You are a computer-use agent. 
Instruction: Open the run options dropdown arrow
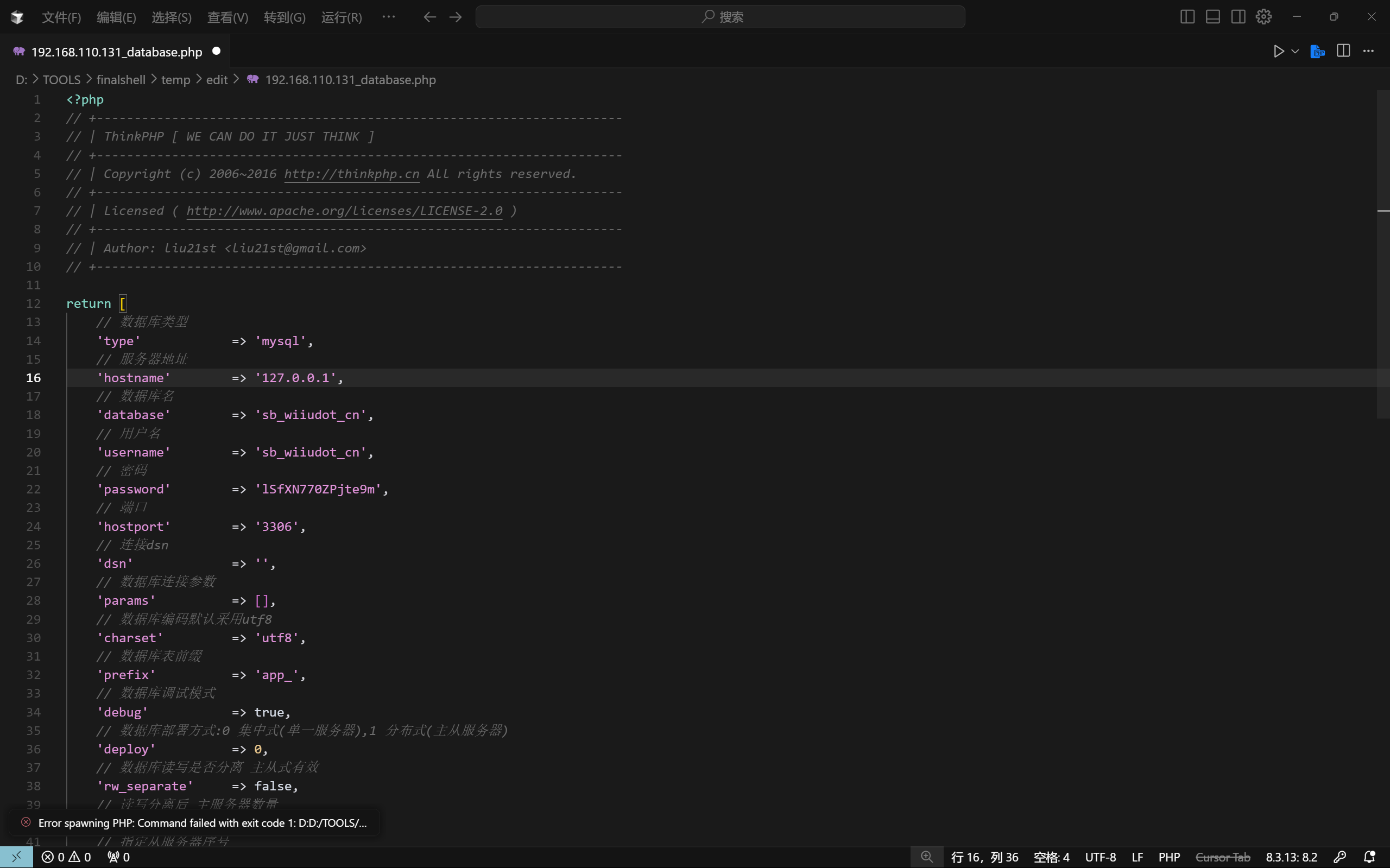click(1294, 51)
